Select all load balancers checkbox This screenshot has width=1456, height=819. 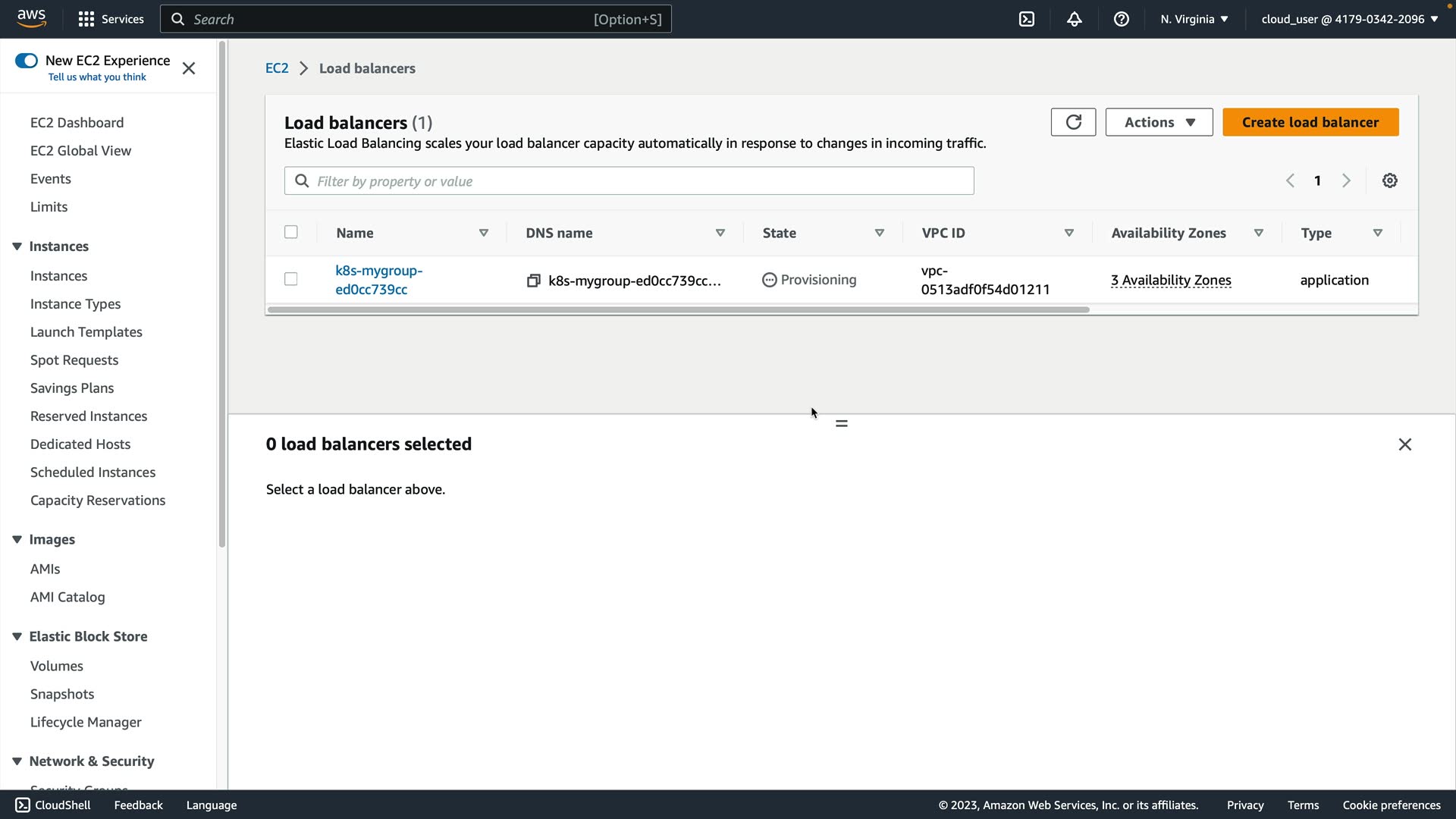pos(291,232)
